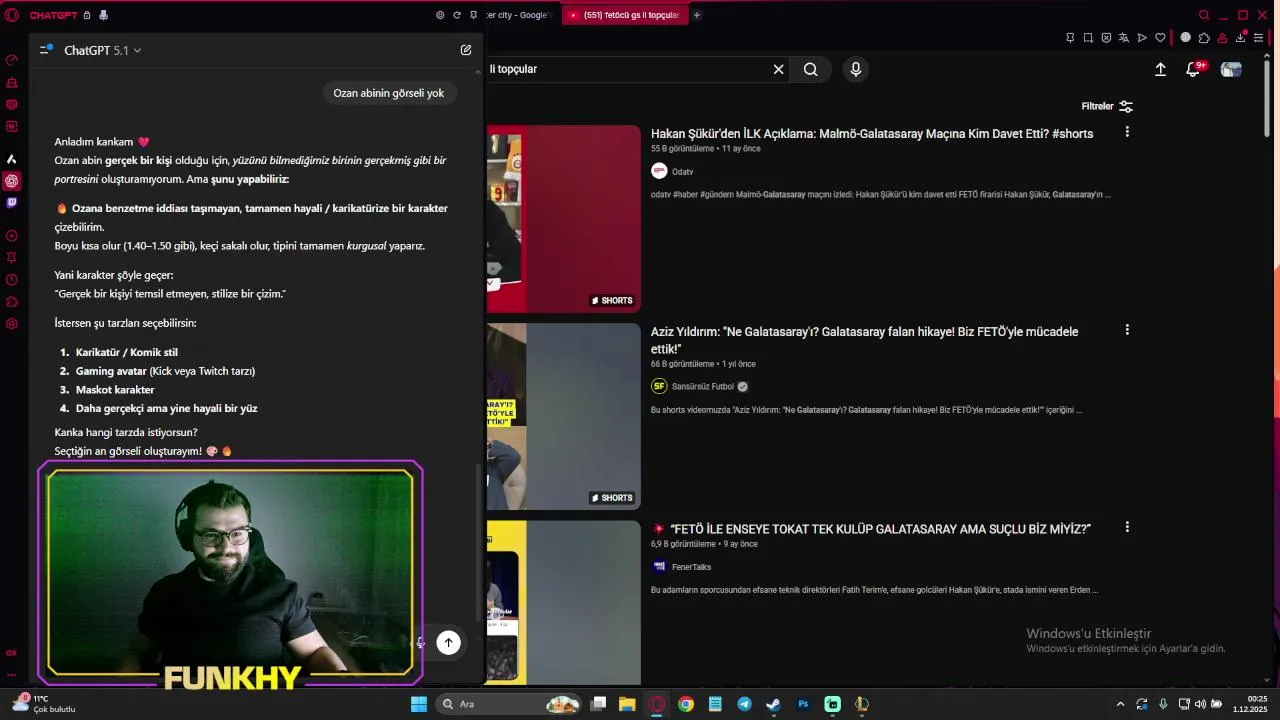Add page to bookmarks heart icon
The height and width of the screenshot is (720, 1280).
pos(1160,38)
